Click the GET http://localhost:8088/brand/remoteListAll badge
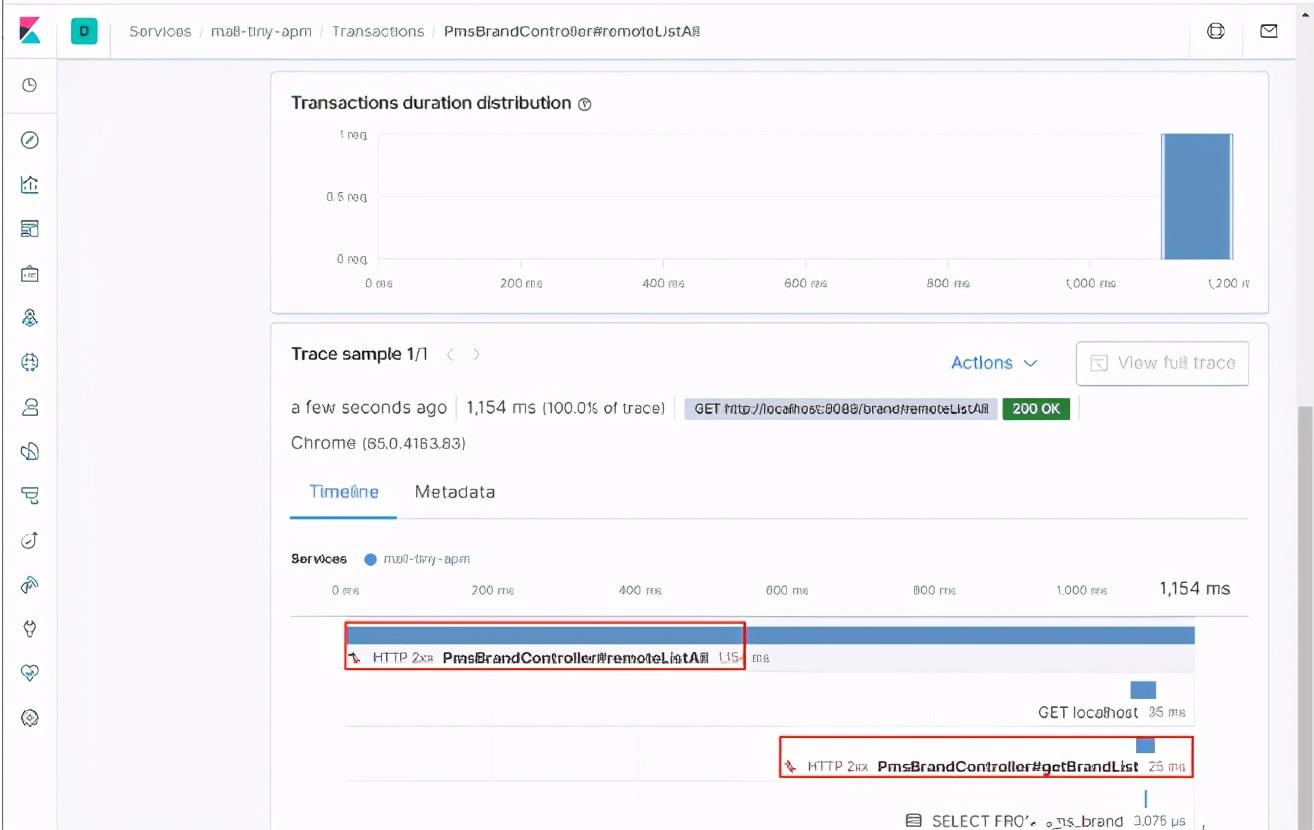Screen dimensions: 1314x830 pyautogui.click(x=841, y=409)
